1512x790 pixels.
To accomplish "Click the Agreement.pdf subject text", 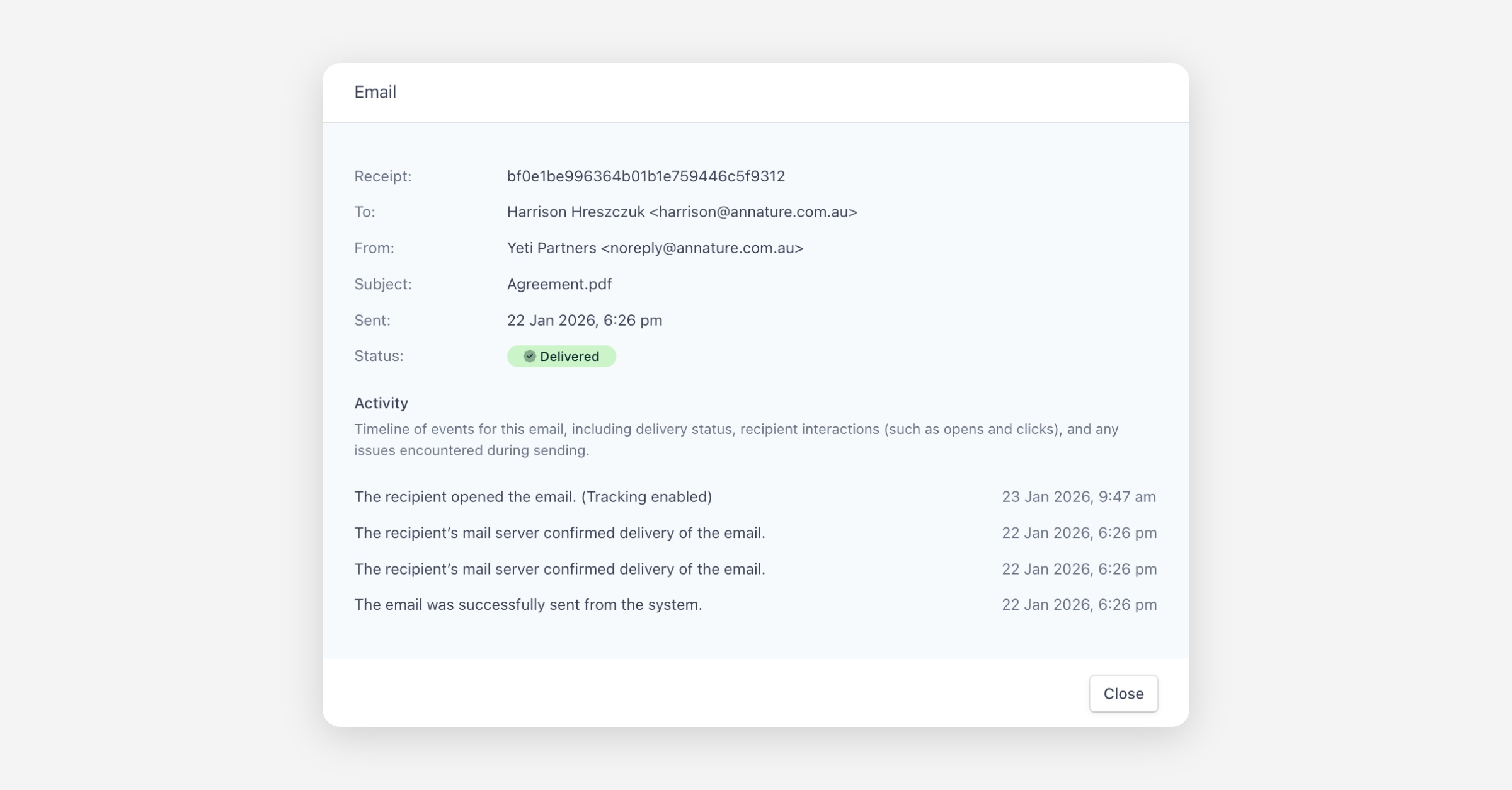I will (x=559, y=283).
